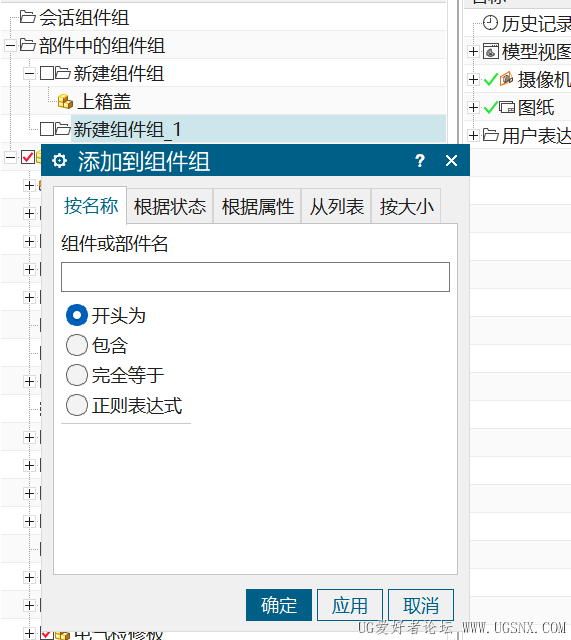Viewport: 571px width, 640px height.
Task: Select the 新建组件组 folder row
Action: [x=118, y=73]
